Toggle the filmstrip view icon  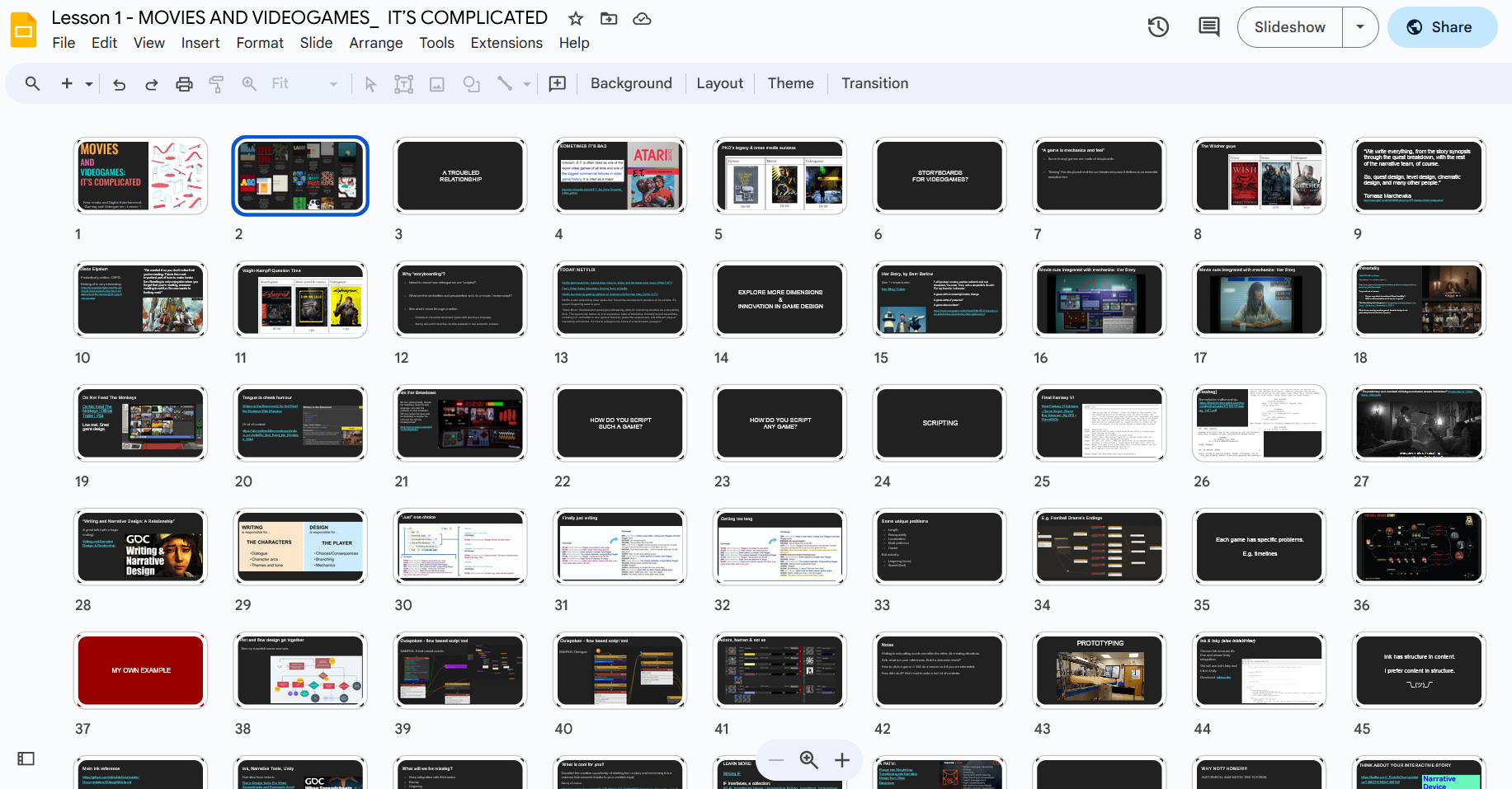point(26,758)
